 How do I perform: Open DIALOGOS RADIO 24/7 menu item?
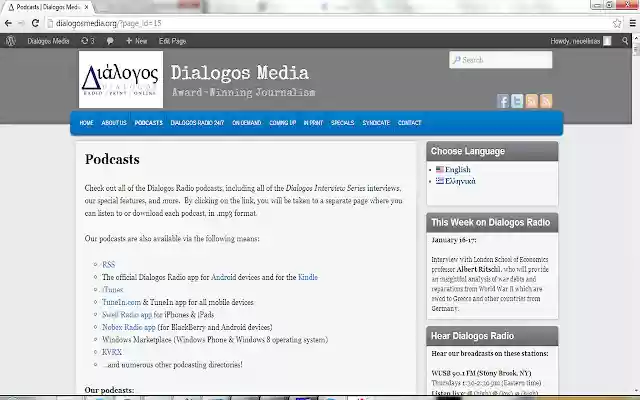click(197, 123)
